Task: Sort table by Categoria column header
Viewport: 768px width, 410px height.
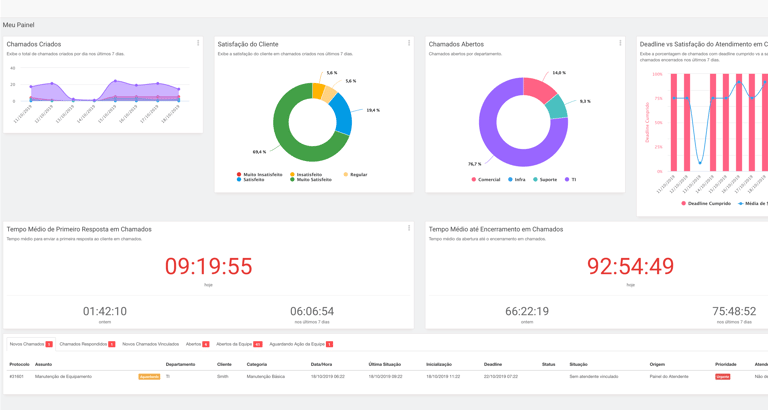Action: [257, 364]
